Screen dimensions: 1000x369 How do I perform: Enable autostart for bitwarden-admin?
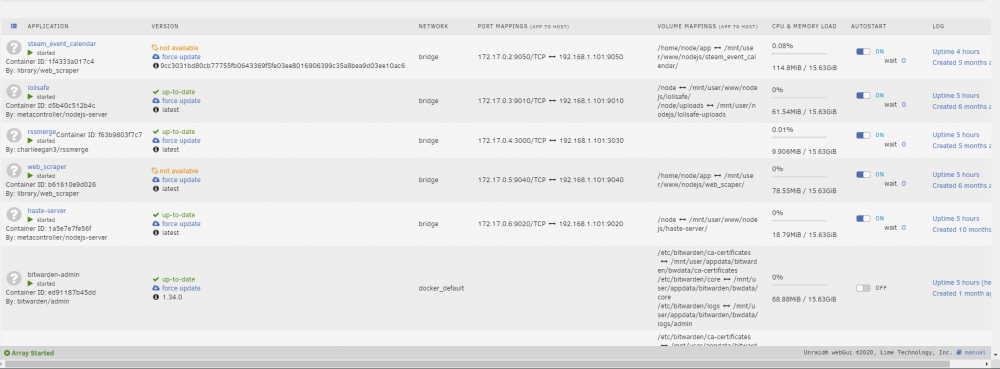[863, 288]
